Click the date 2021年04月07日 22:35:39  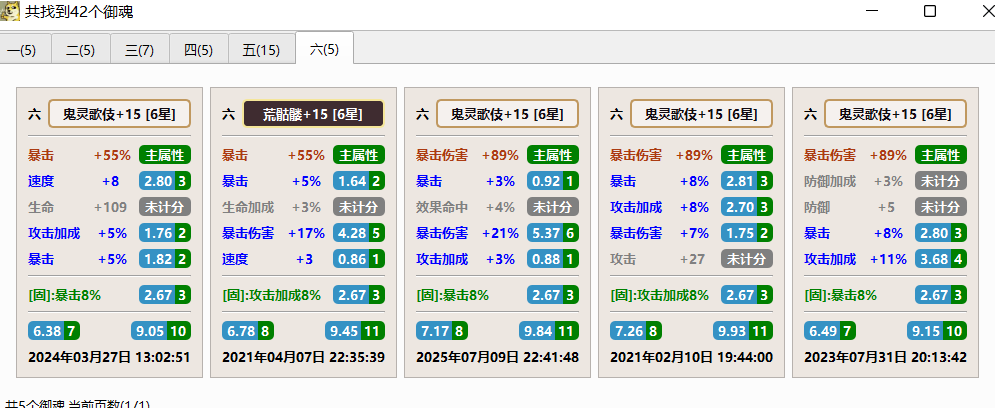pyautogui.click(x=303, y=357)
